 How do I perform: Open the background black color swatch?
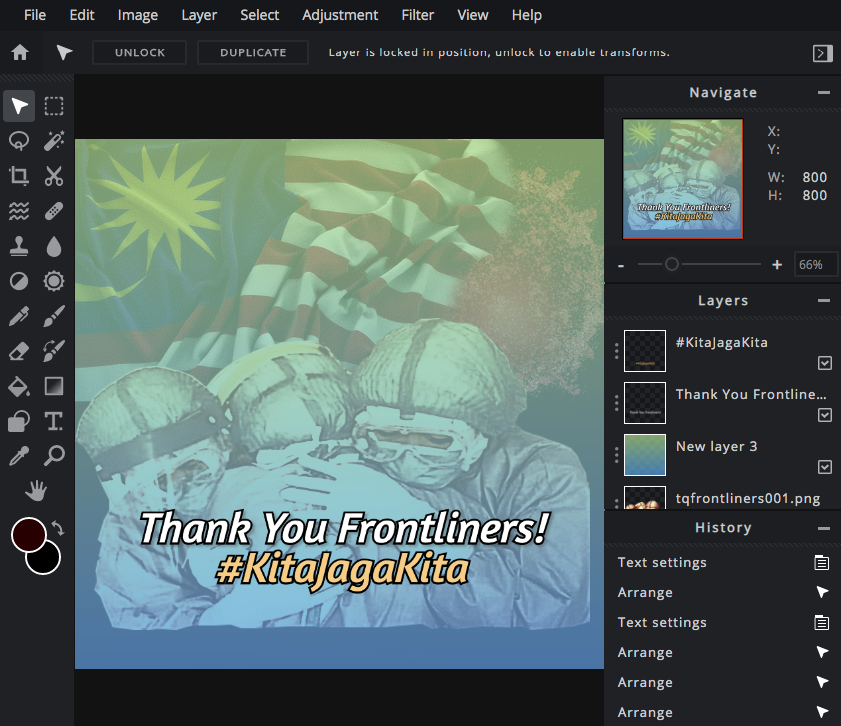coord(47,561)
